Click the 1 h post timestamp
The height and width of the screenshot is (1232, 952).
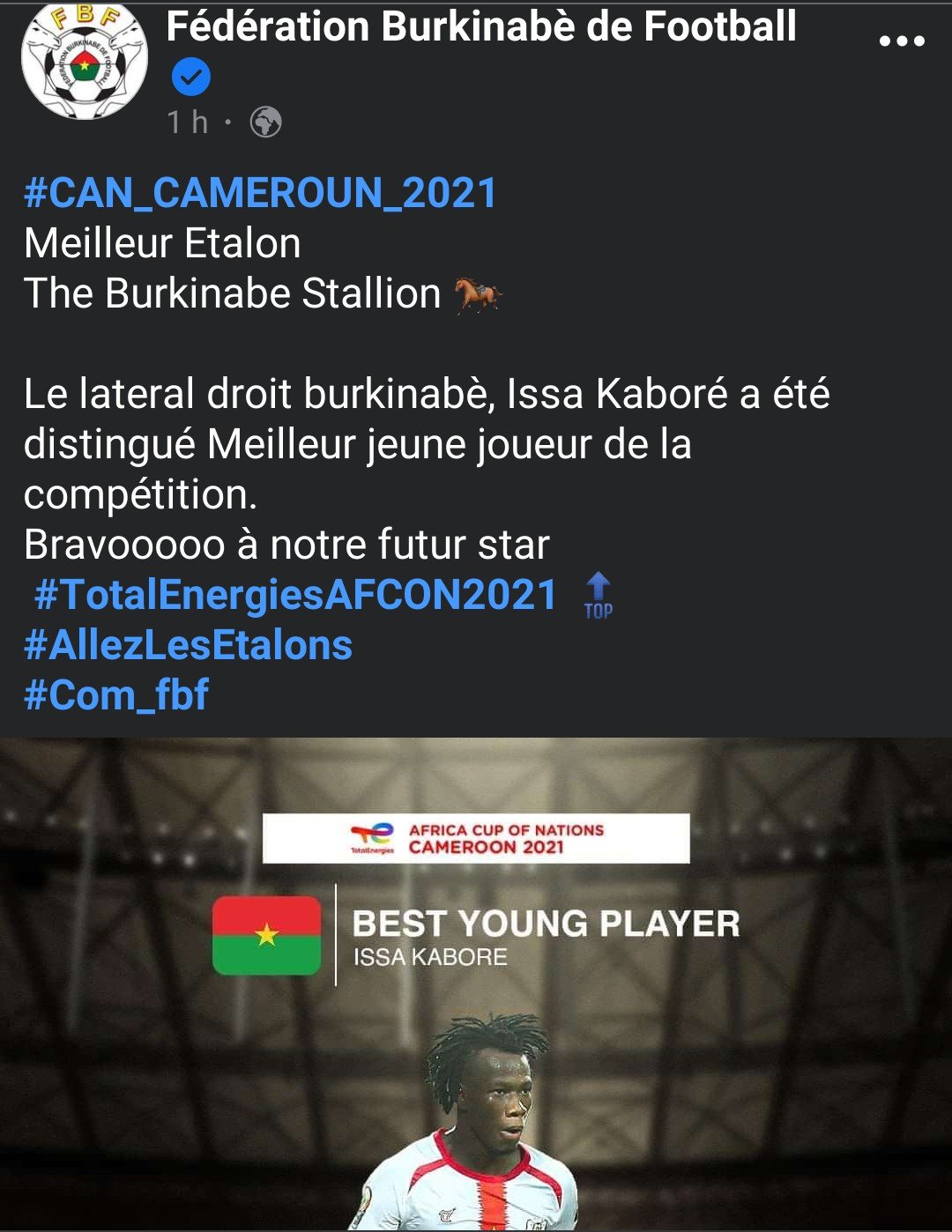pyautogui.click(x=187, y=122)
